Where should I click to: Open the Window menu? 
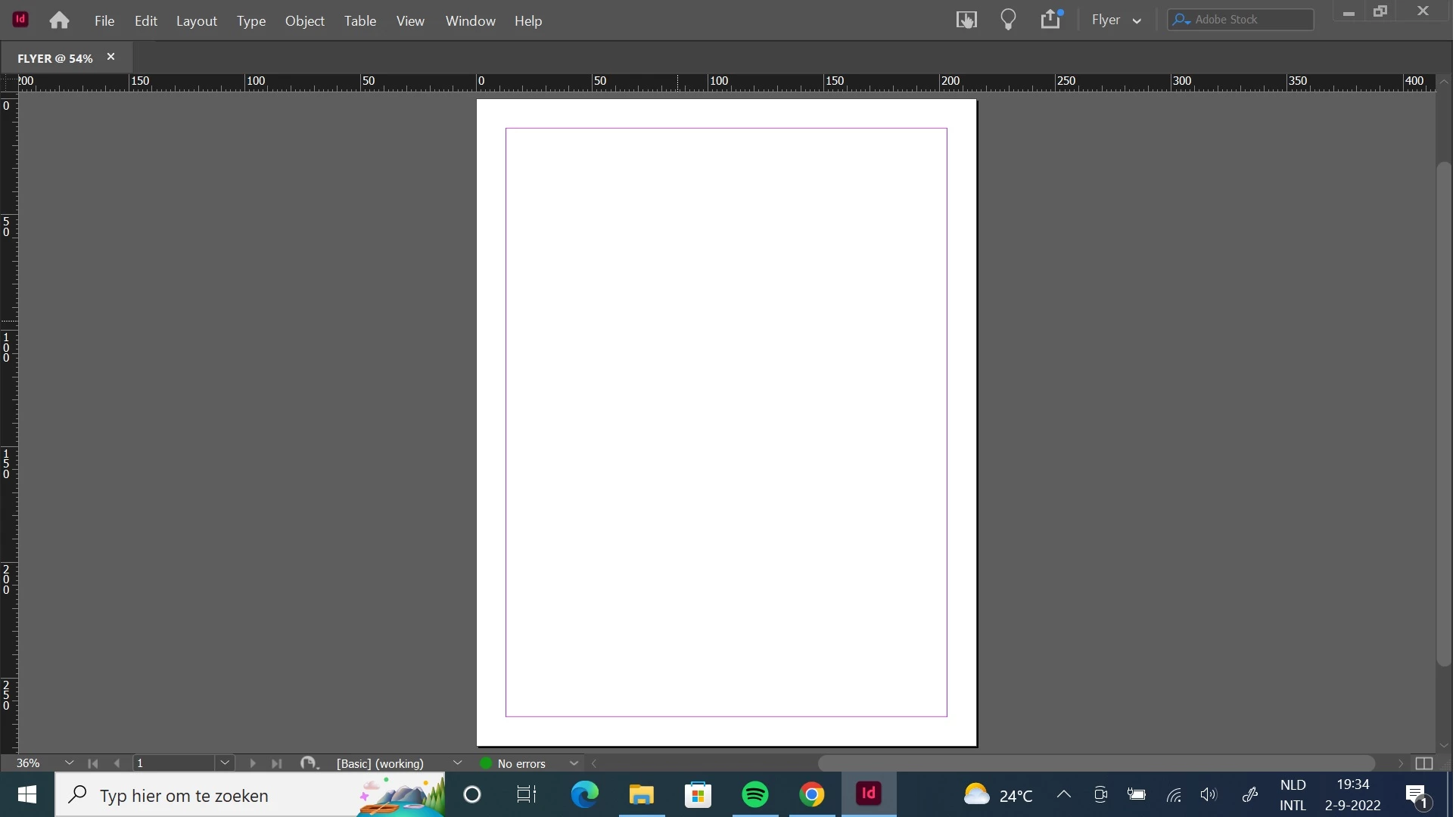pyautogui.click(x=471, y=21)
